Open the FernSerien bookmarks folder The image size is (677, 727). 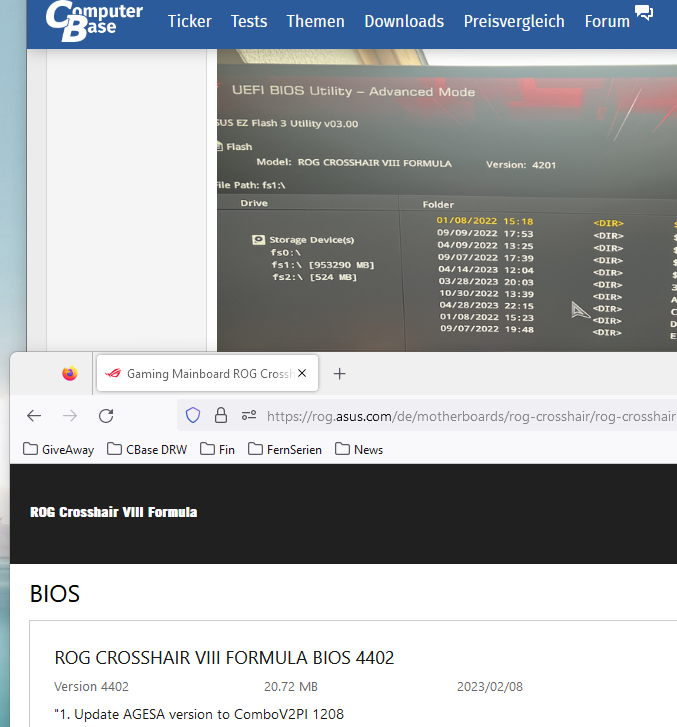coord(285,449)
